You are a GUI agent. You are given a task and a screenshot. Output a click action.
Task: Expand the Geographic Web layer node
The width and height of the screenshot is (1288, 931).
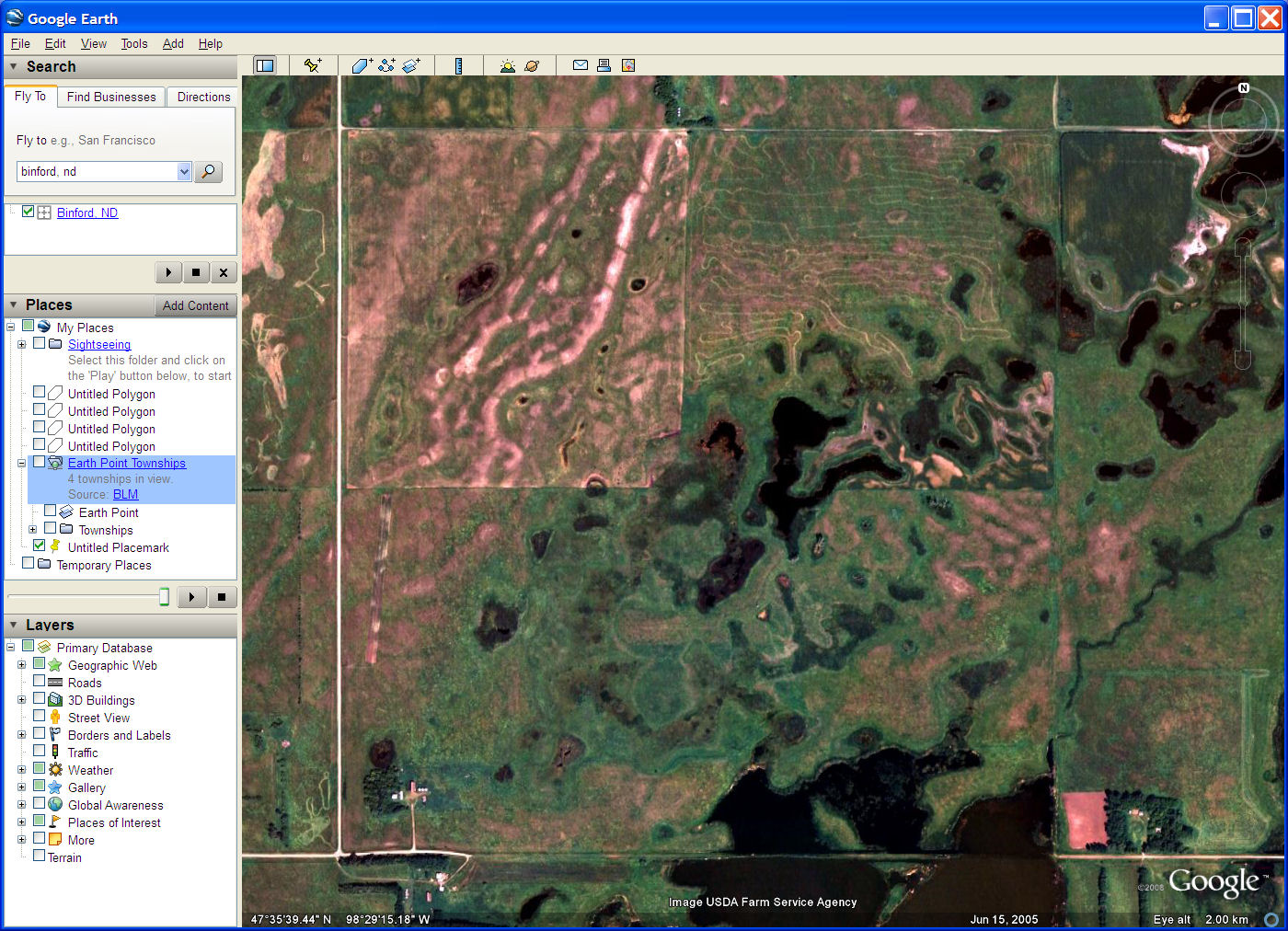[21, 665]
